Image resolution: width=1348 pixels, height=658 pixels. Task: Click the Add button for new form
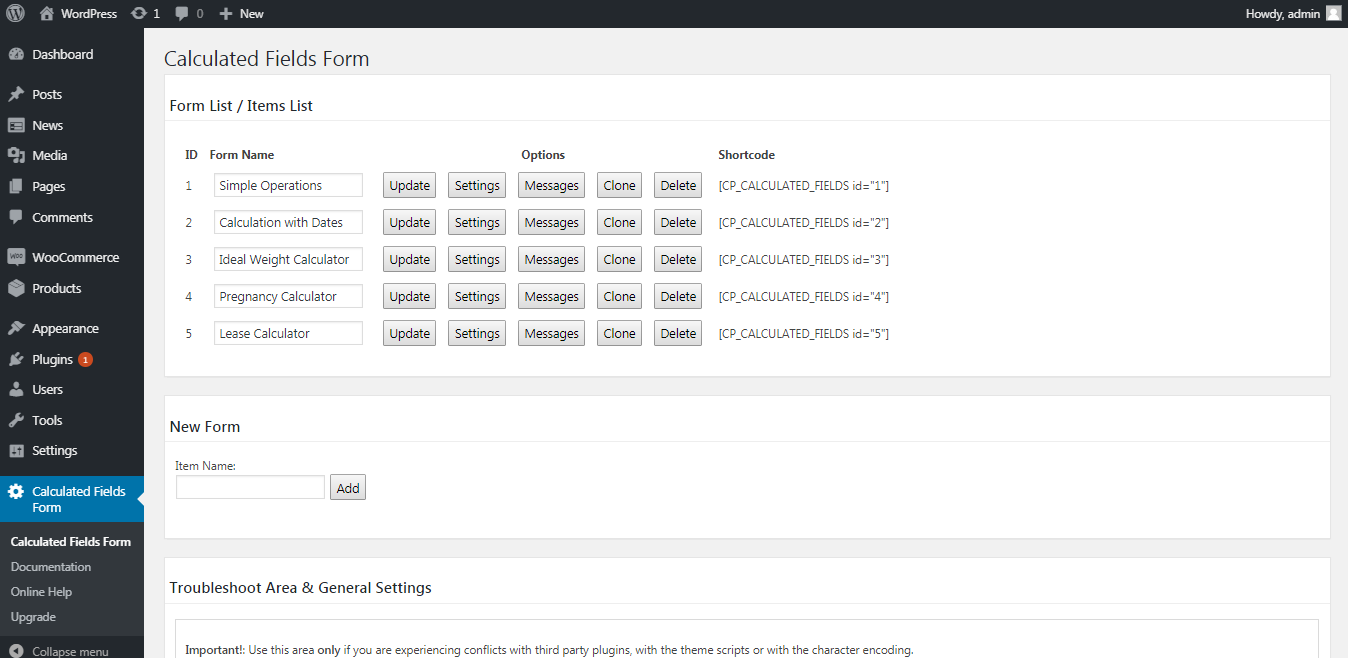(x=348, y=488)
